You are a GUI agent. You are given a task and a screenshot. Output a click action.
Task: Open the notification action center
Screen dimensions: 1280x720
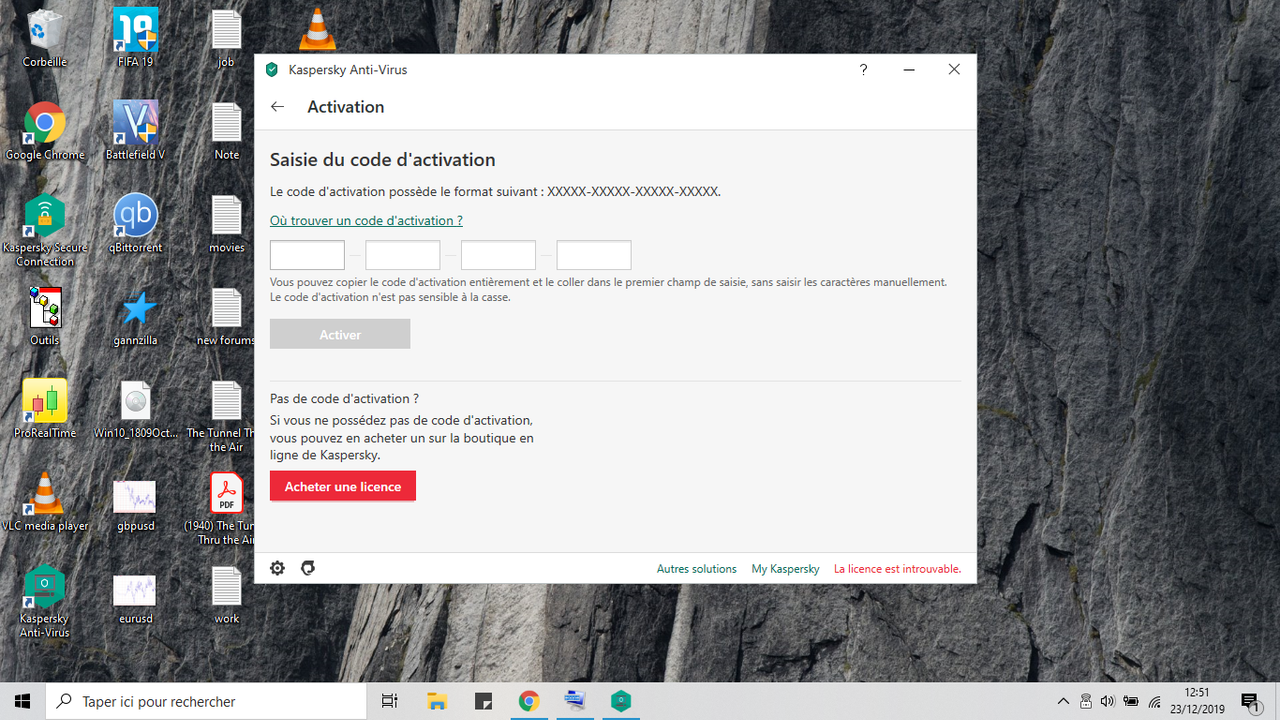[1251, 701]
